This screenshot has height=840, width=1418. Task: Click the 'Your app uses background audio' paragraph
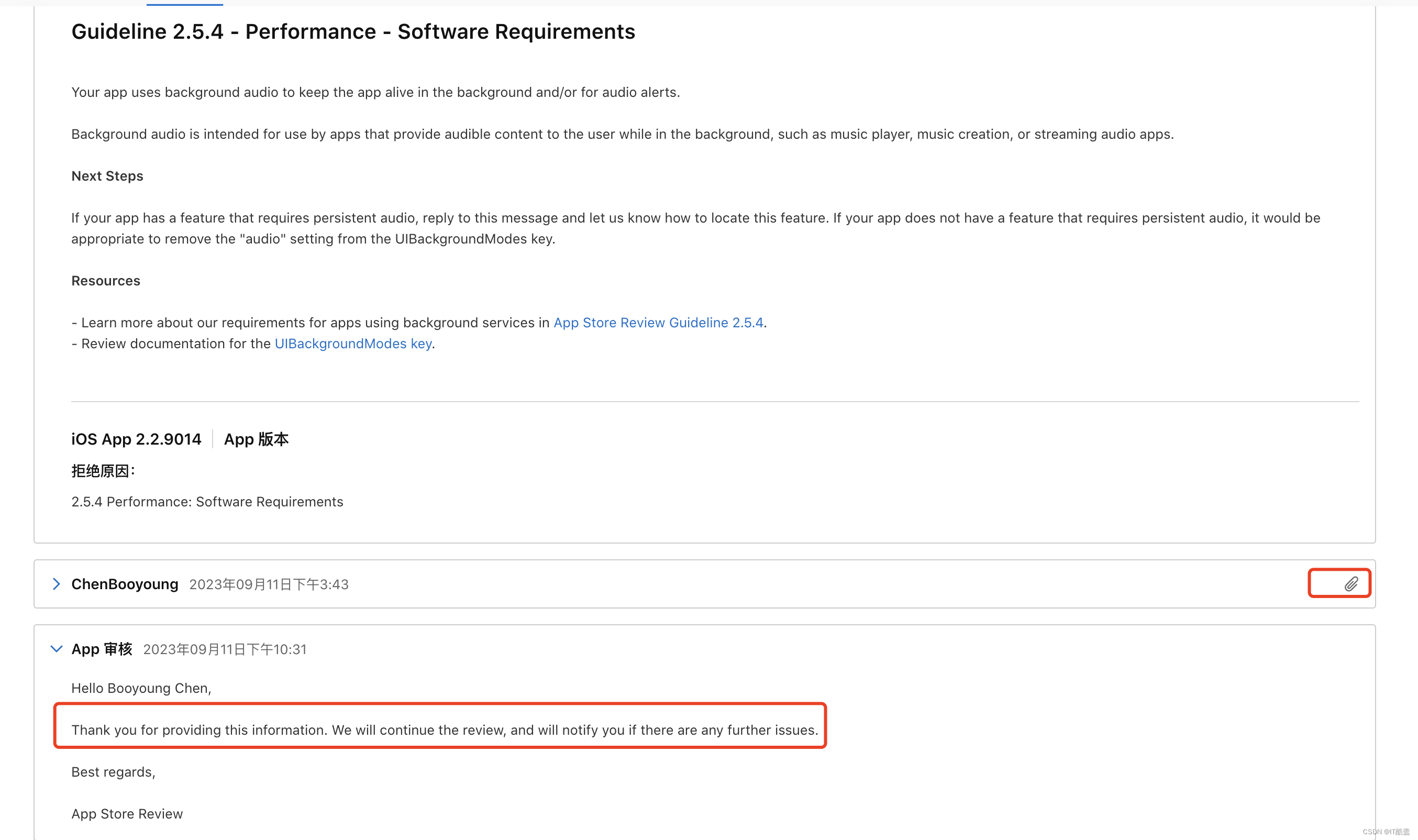pyautogui.click(x=376, y=92)
